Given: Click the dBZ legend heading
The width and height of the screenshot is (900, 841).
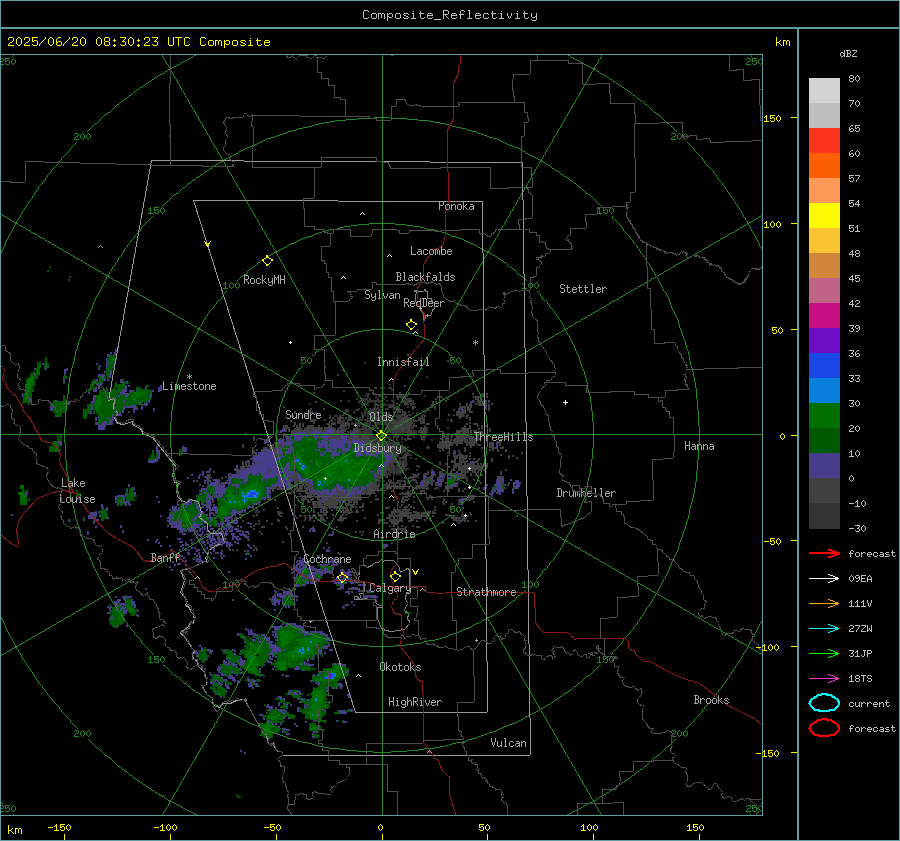Looking at the screenshot, I should [848, 54].
